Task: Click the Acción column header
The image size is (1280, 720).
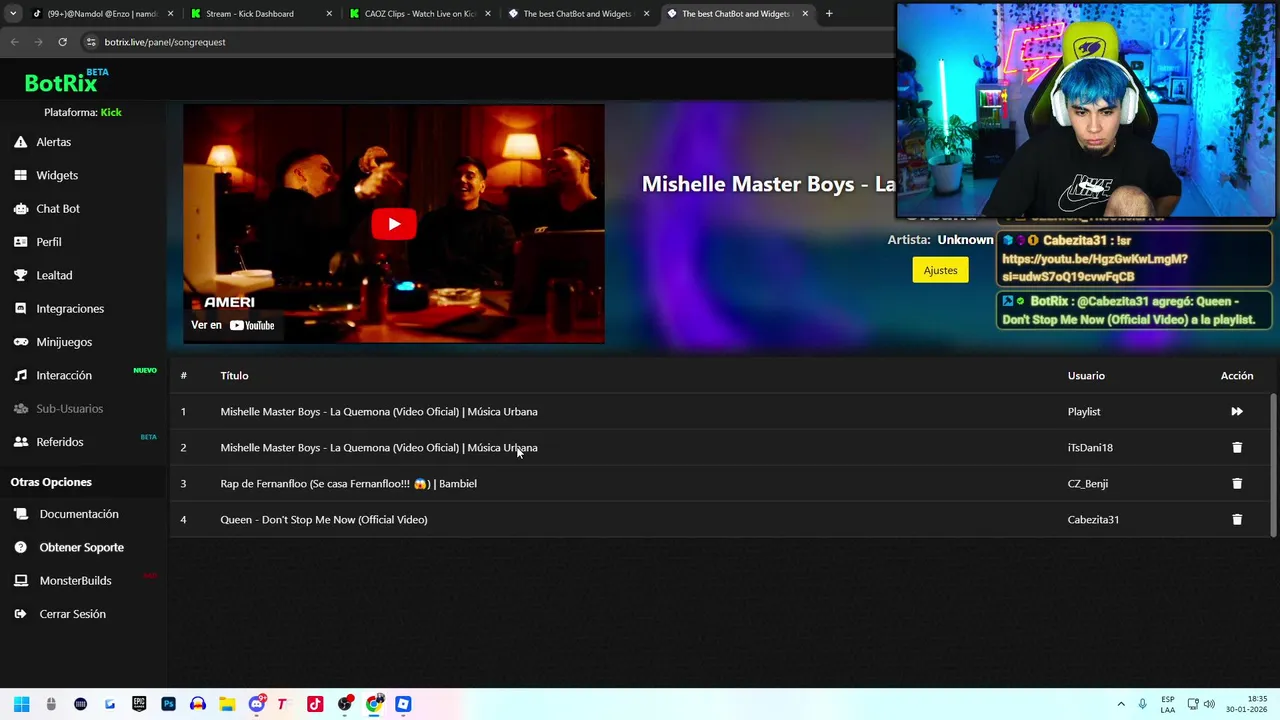Action: tap(1237, 375)
